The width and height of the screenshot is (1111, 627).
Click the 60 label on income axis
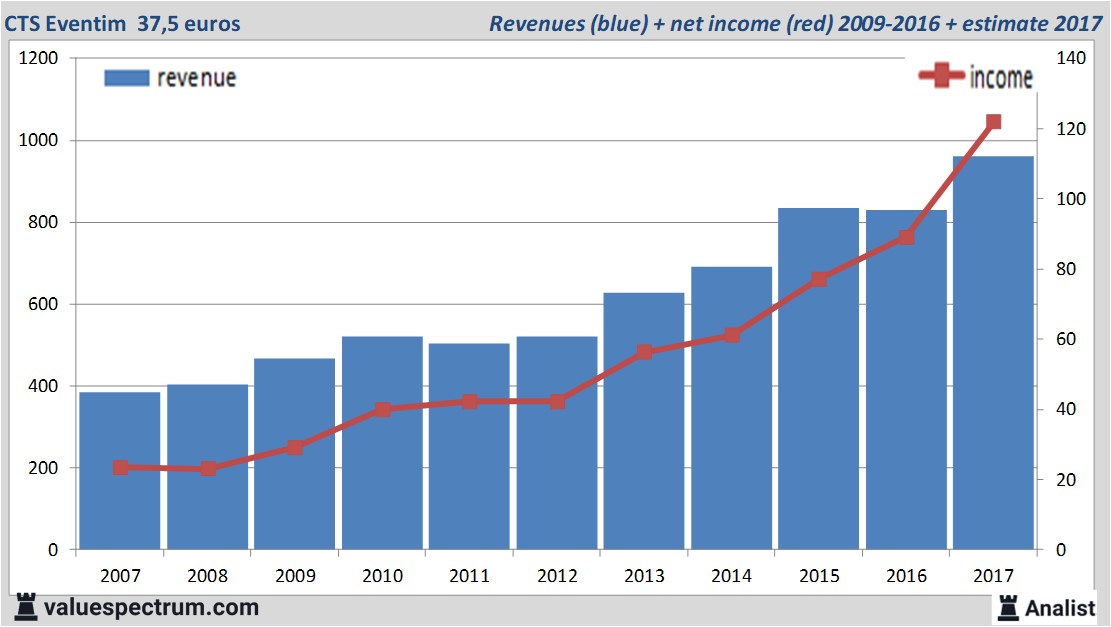pyautogui.click(x=1066, y=339)
